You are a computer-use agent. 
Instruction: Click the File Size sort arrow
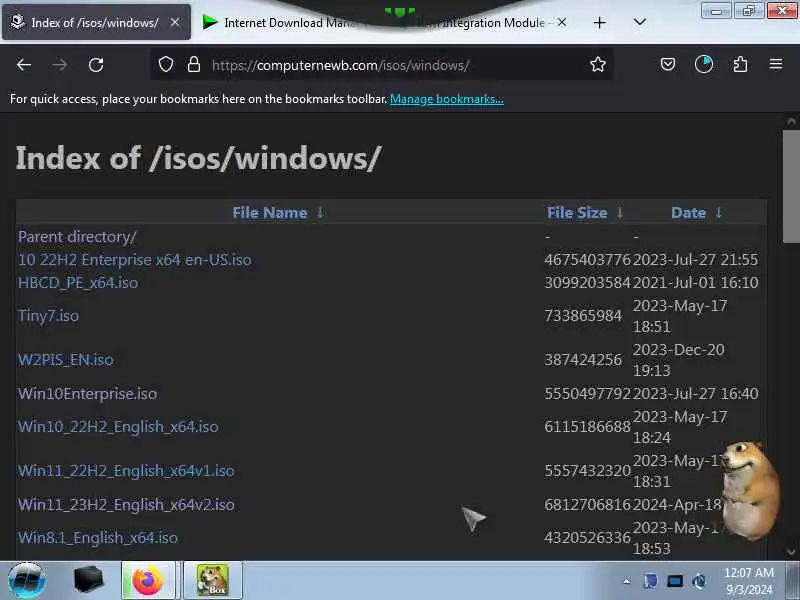[x=620, y=212]
